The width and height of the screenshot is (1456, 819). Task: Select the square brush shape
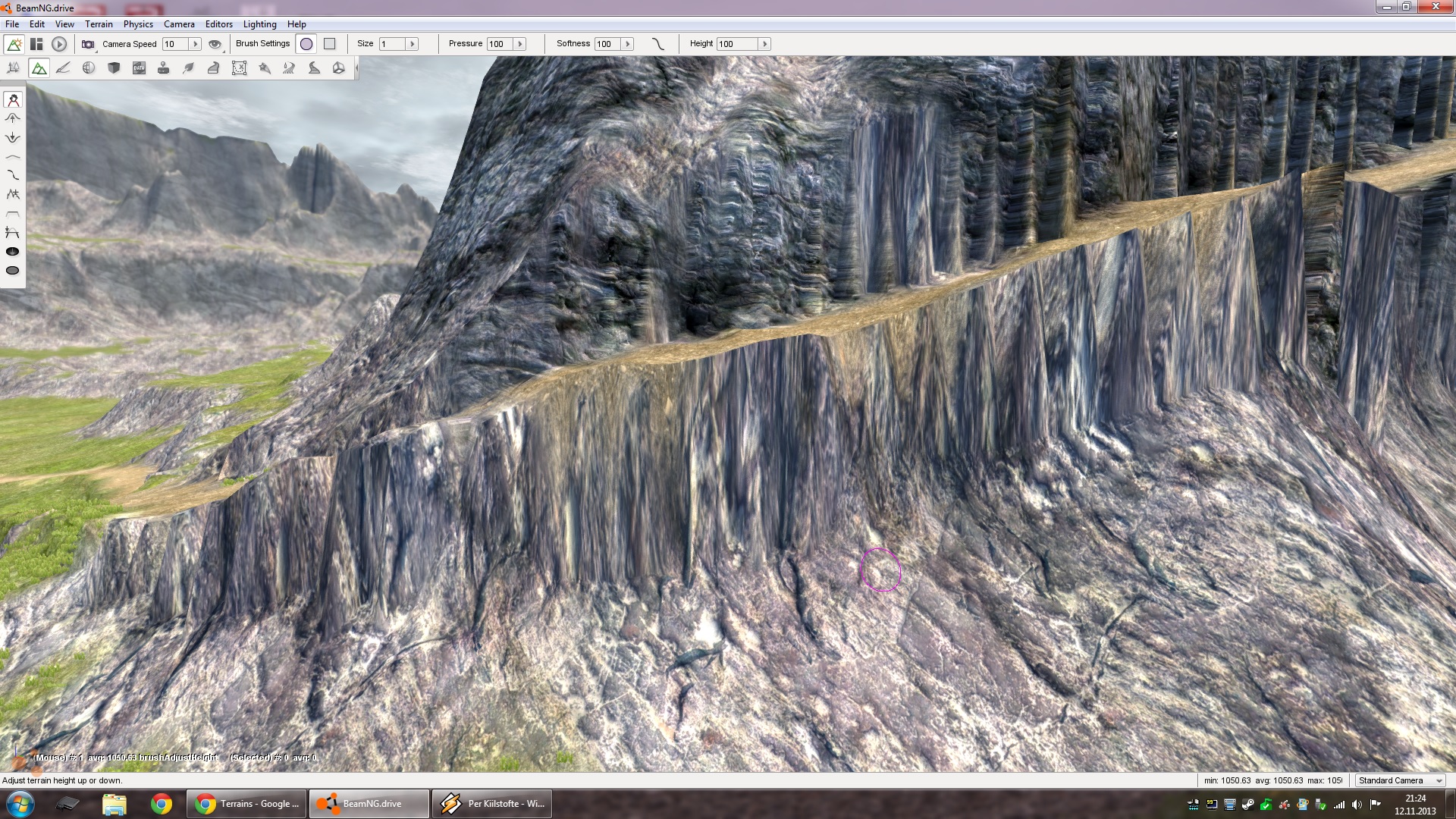tap(329, 44)
